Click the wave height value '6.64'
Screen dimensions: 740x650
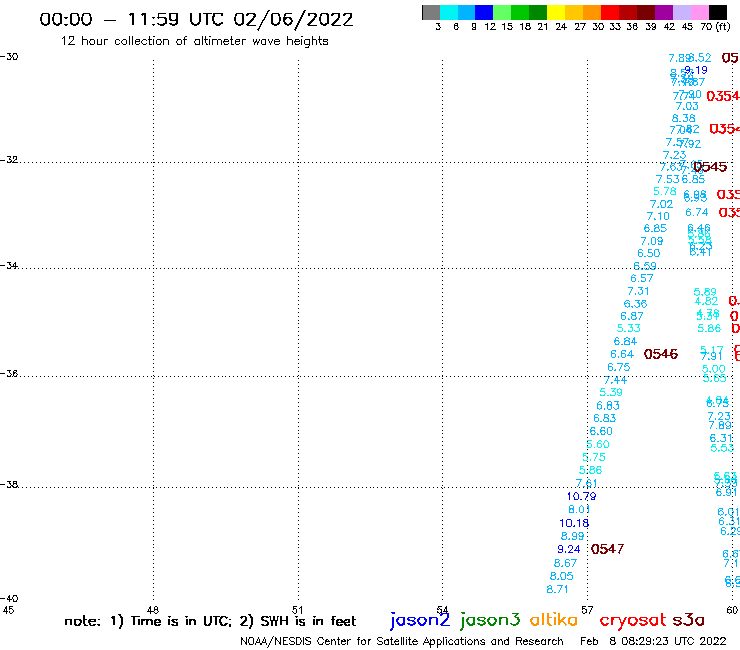(622, 354)
